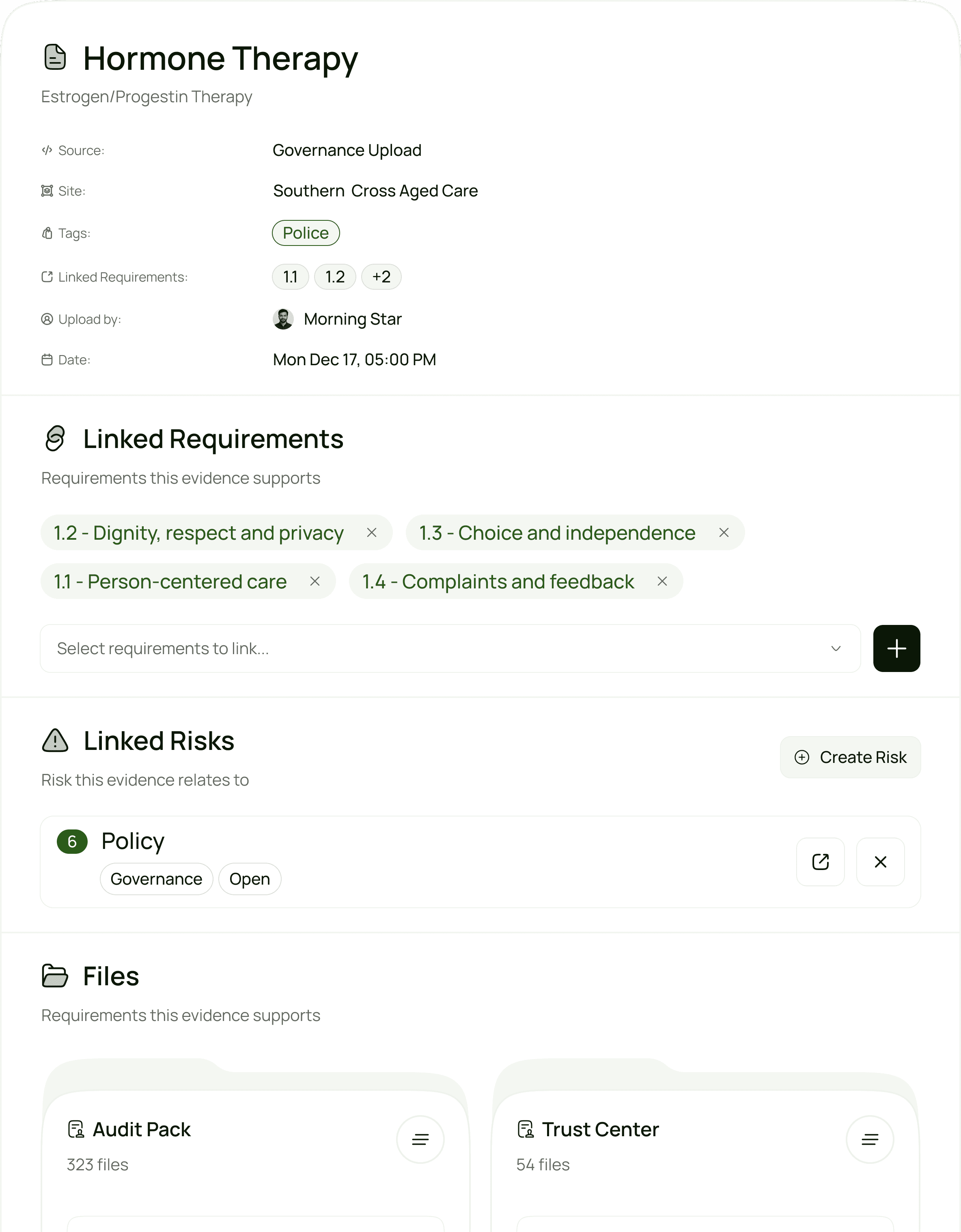Open the Trust Center card options menu

tap(870, 1139)
